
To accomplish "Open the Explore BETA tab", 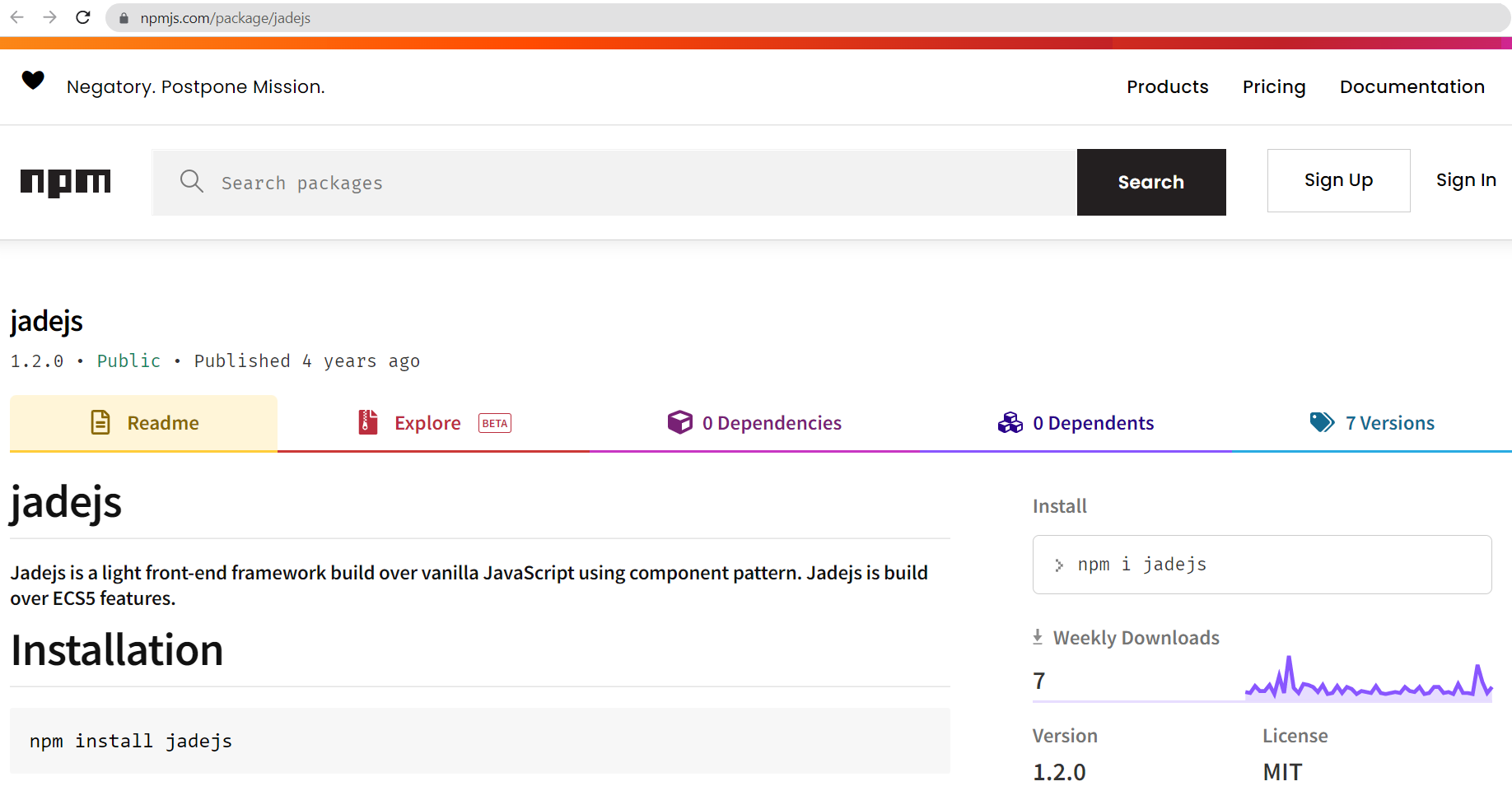I will [x=428, y=422].
